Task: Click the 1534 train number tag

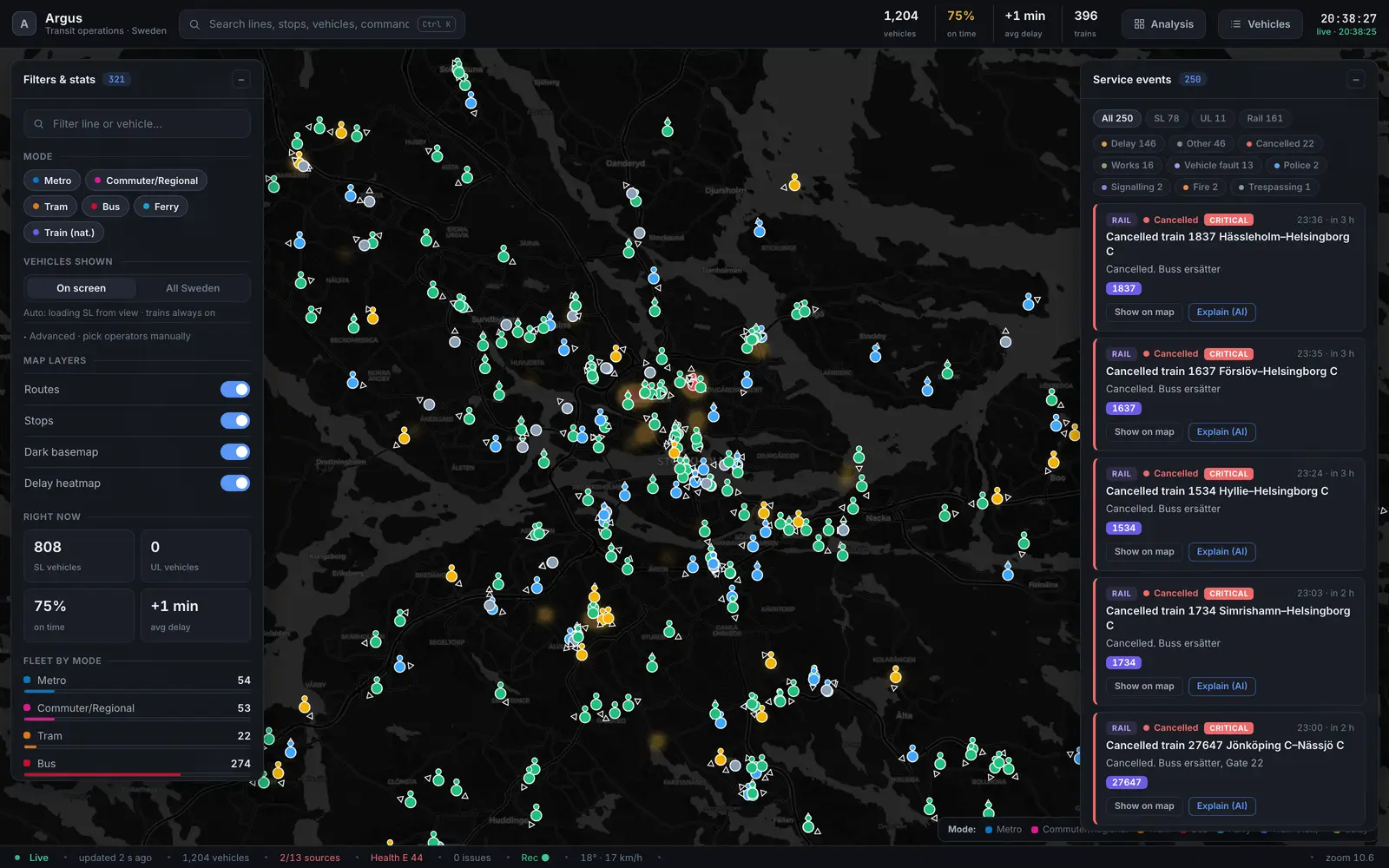Action: (x=1123, y=528)
